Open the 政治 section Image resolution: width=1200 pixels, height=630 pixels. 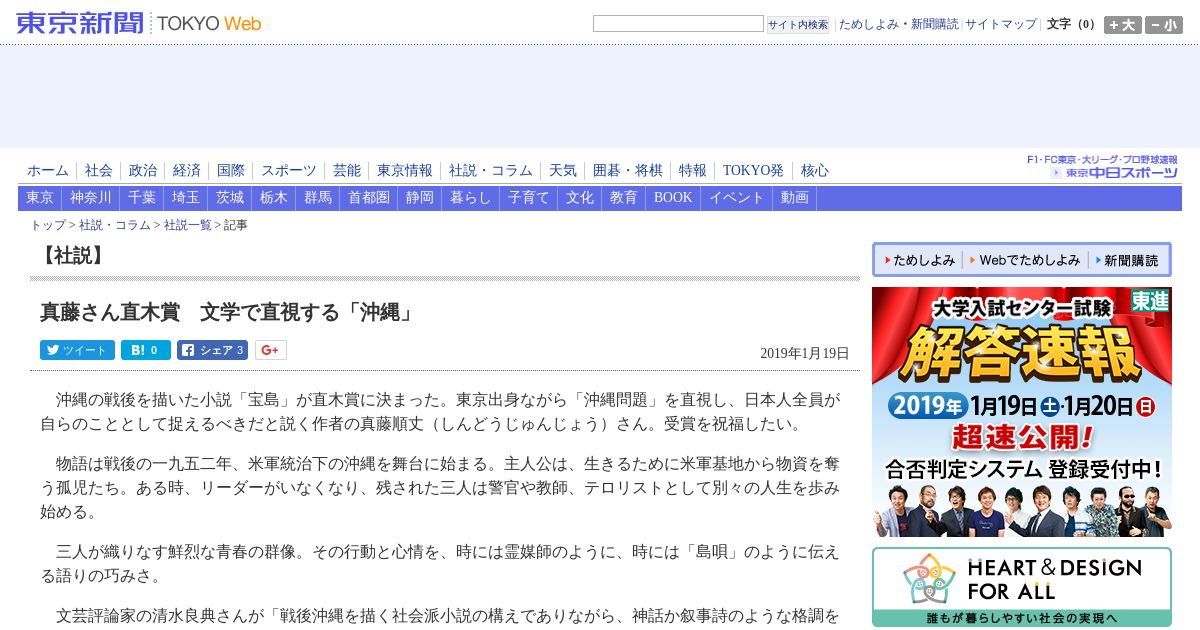tap(143, 170)
